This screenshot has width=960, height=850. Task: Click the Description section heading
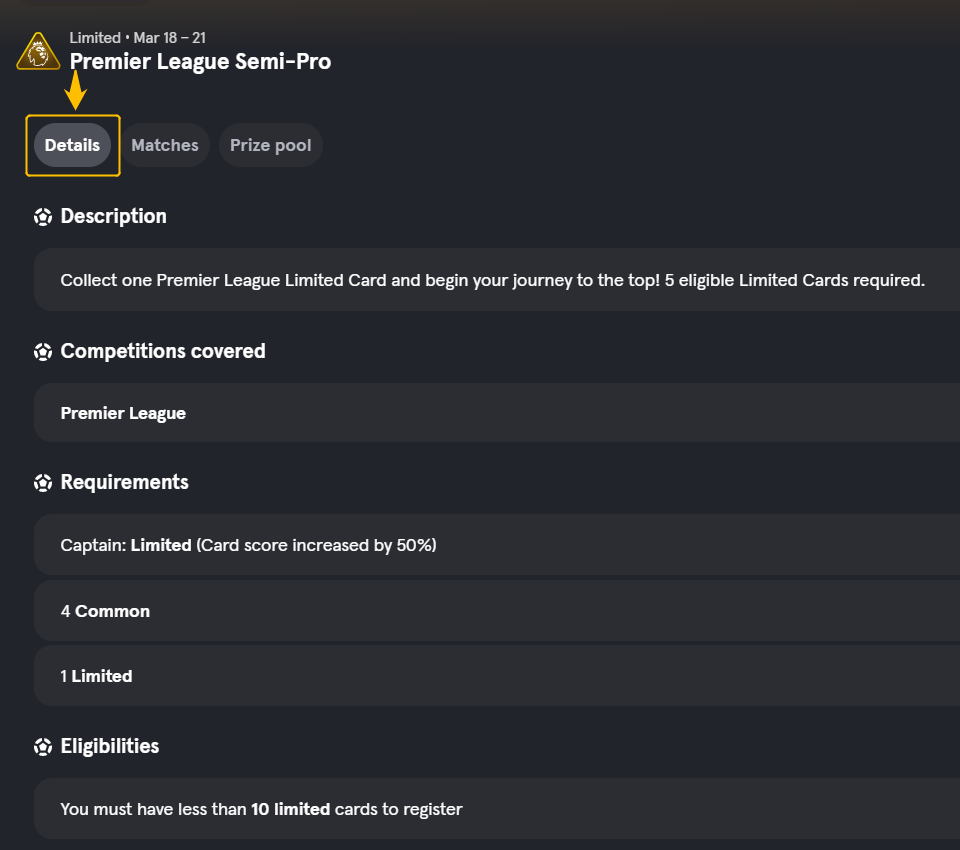click(113, 216)
